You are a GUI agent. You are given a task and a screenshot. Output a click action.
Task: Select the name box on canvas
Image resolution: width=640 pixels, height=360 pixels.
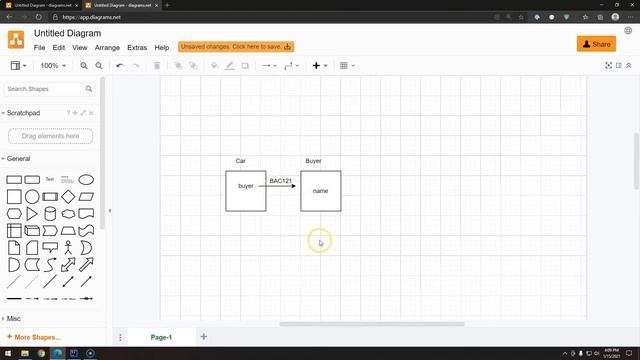(x=321, y=191)
